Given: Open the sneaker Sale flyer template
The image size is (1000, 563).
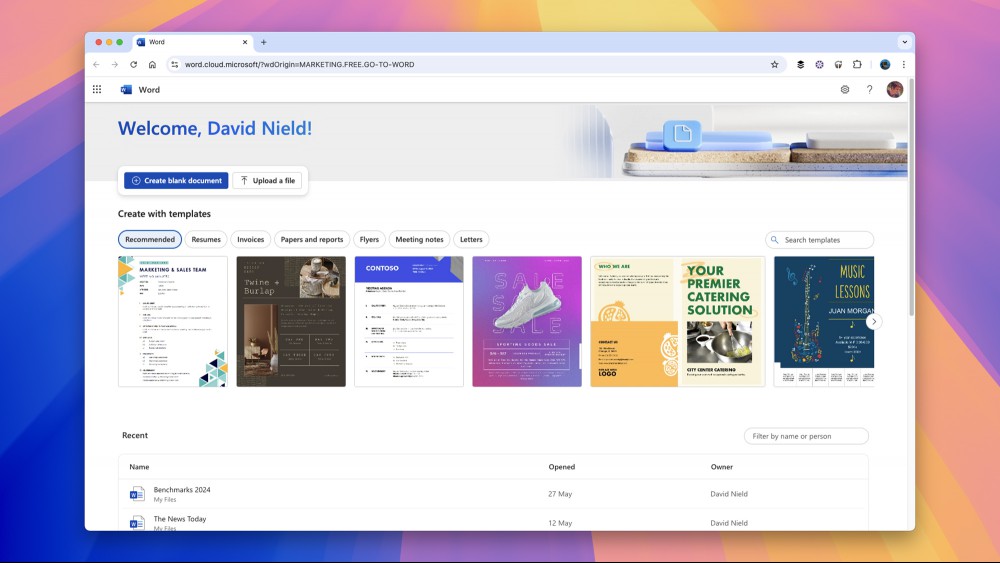Looking at the screenshot, I should 527,321.
